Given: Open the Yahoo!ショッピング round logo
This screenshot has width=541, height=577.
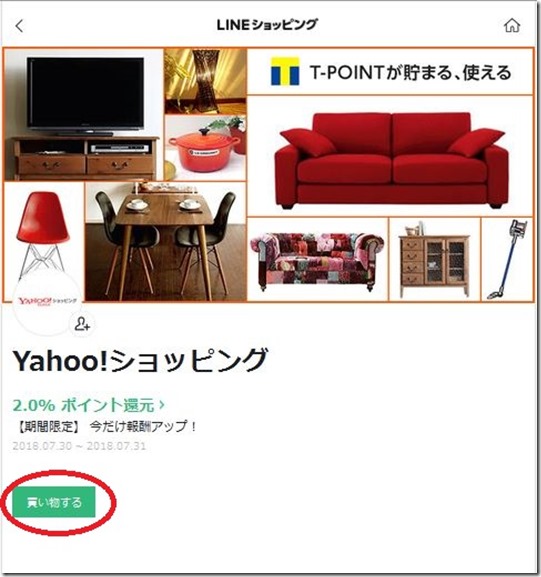Looking at the screenshot, I should tap(47, 302).
